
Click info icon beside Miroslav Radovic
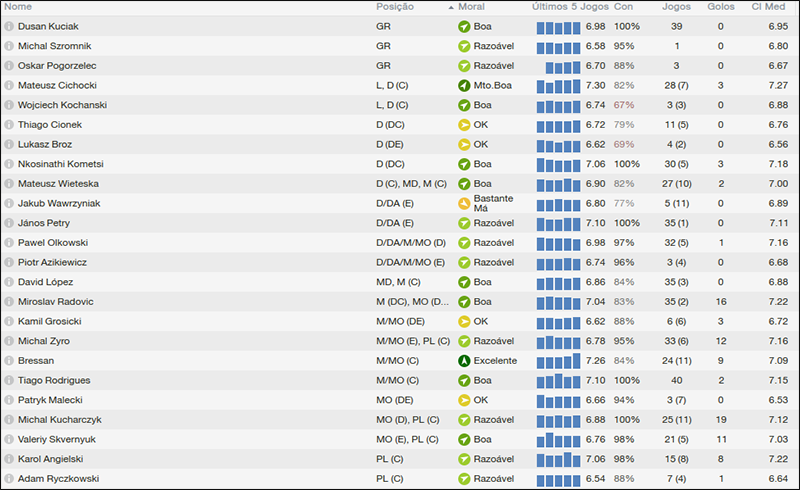(9, 301)
